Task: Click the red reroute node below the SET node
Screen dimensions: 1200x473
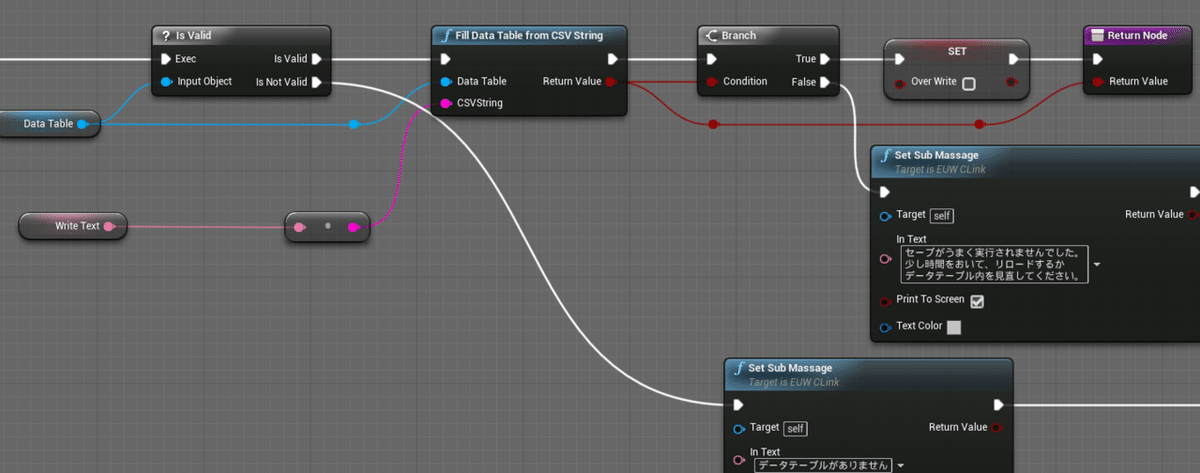Action: pyautogui.click(x=980, y=124)
